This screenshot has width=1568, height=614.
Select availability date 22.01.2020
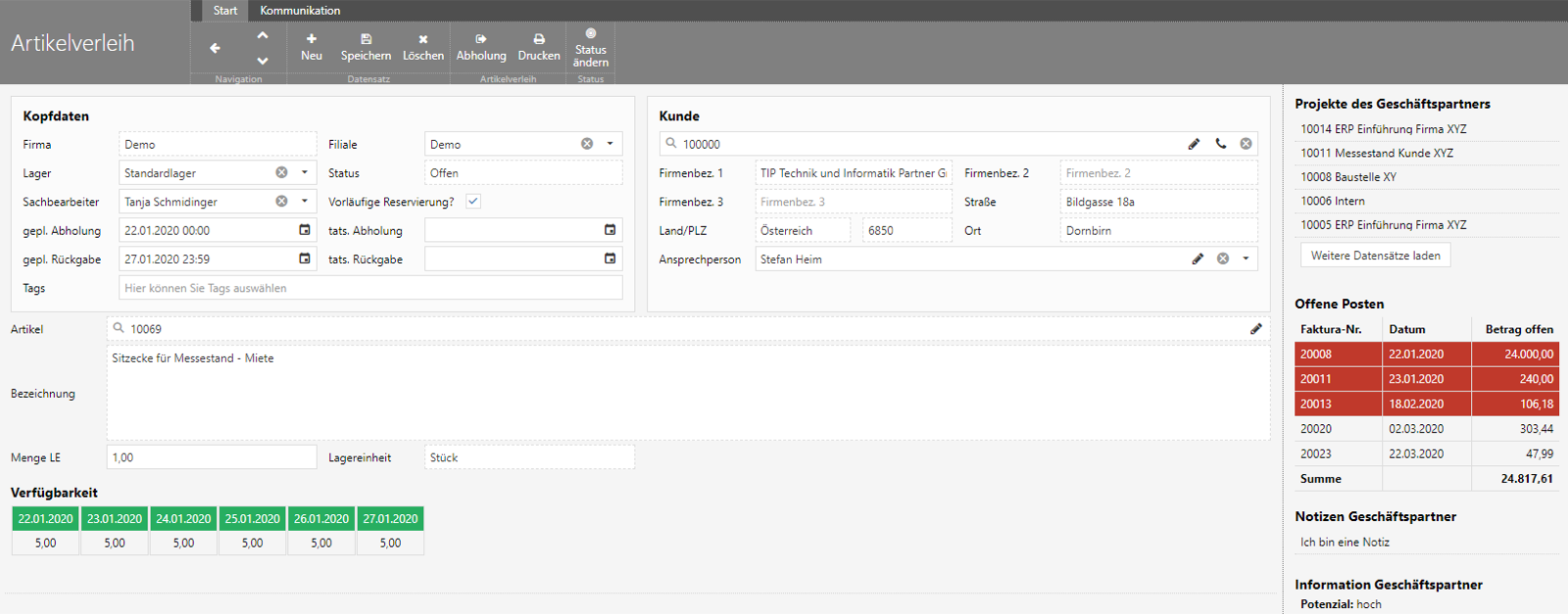[46, 519]
